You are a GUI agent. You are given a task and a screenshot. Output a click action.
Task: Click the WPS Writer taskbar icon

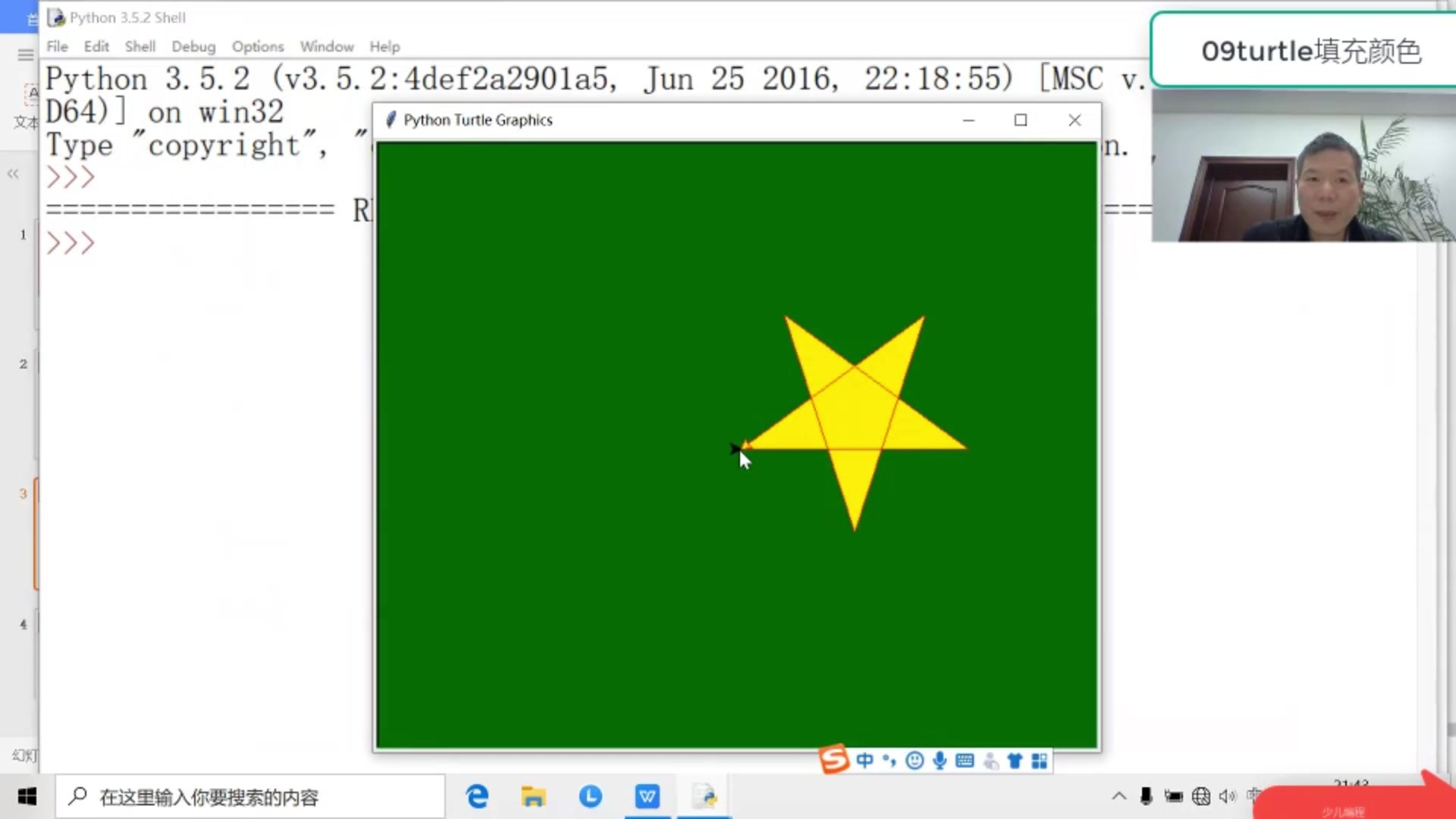pos(647,796)
